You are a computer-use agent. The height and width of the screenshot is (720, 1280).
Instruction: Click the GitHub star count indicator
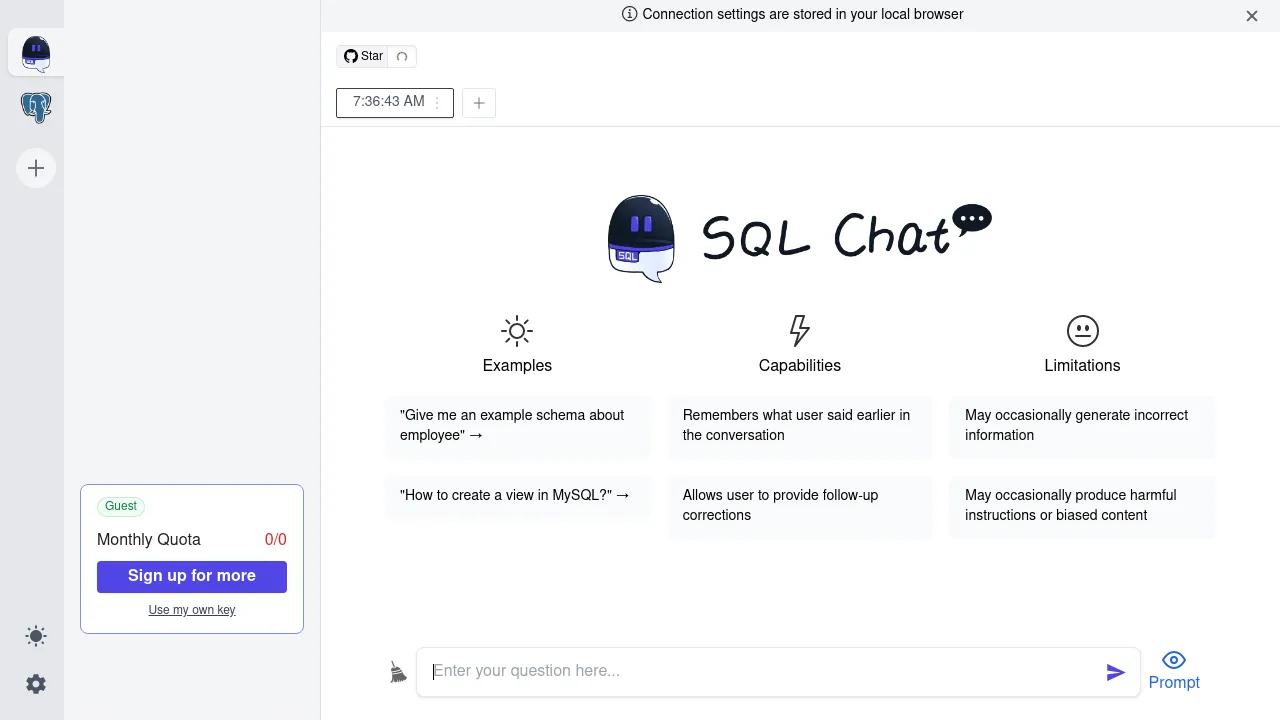click(402, 56)
